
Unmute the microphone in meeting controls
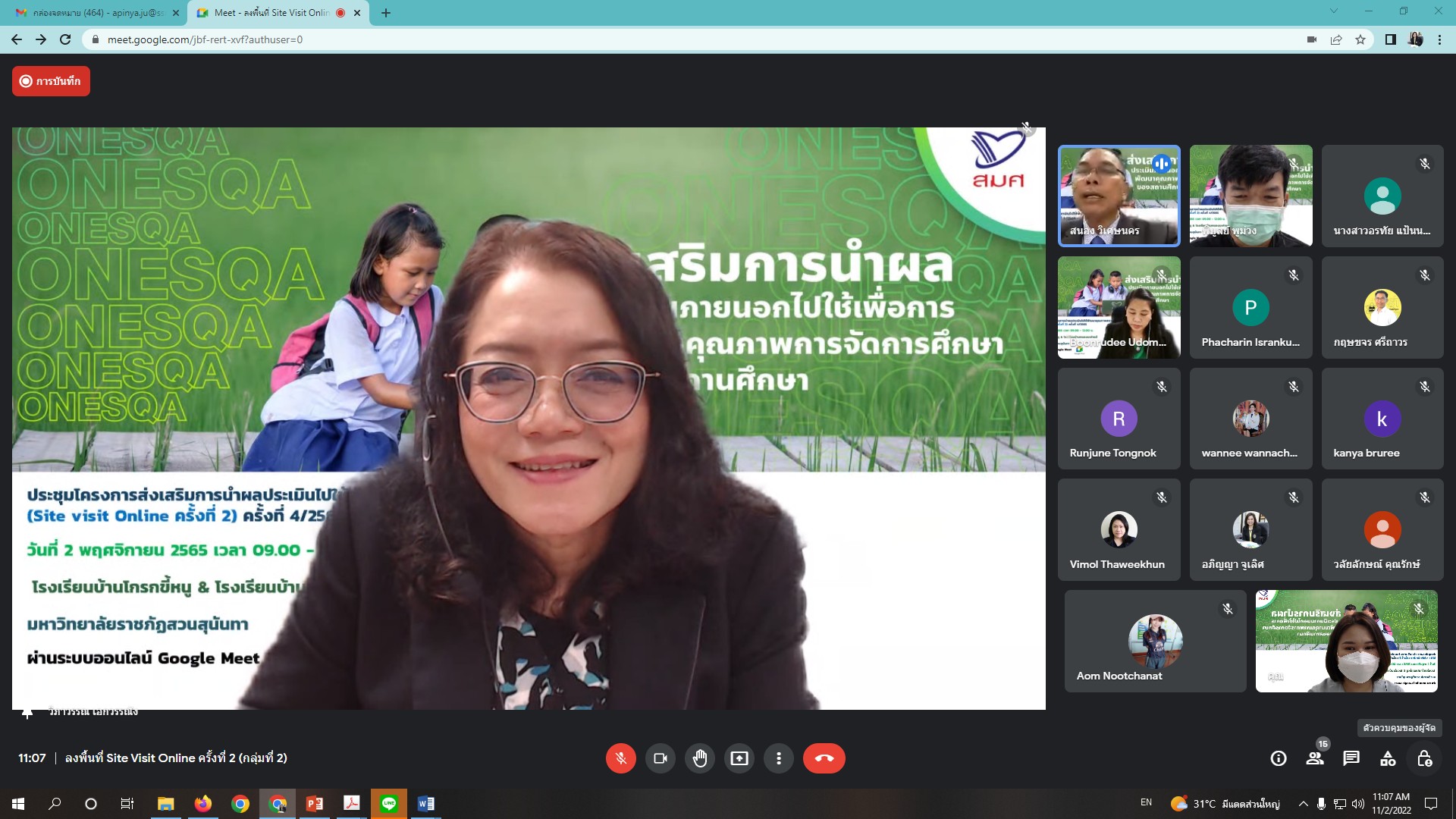pyautogui.click(x=620, y=758)
